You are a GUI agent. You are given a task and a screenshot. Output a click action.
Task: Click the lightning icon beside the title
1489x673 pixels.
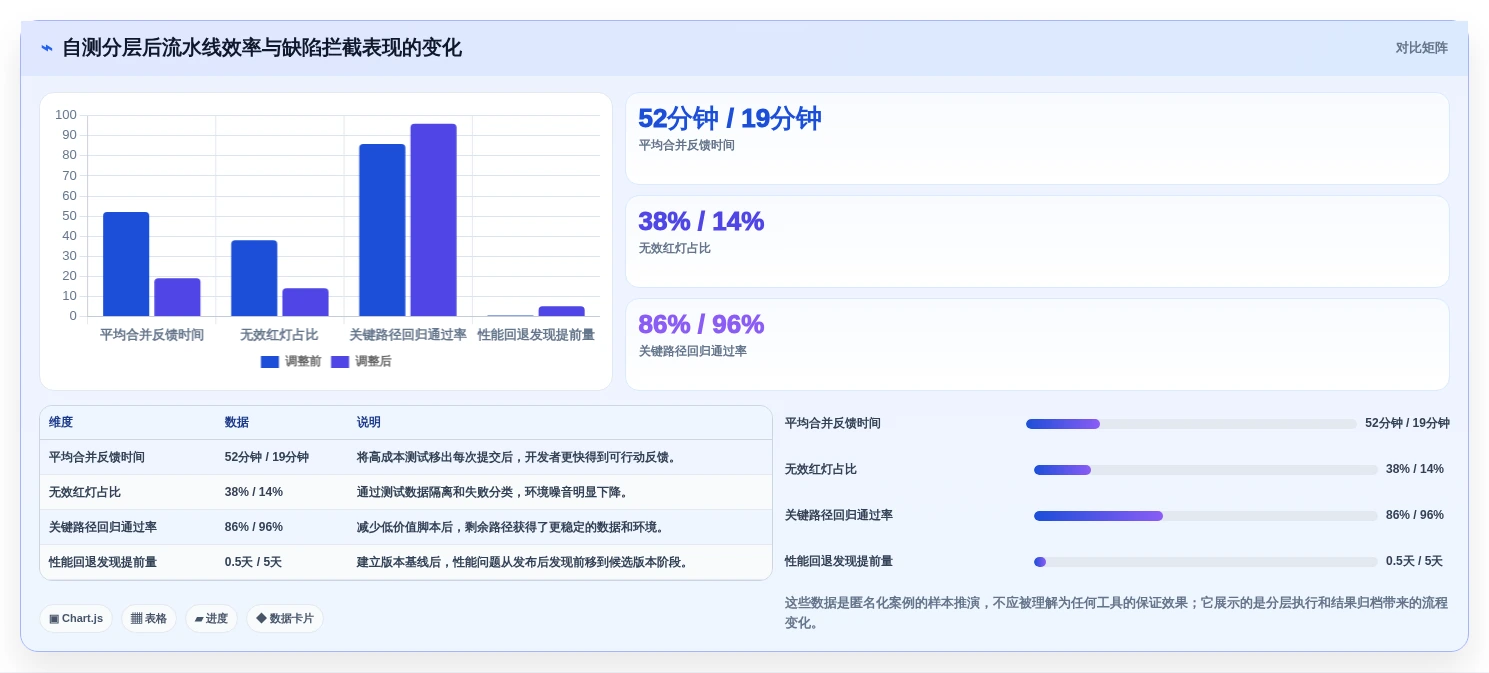click(x=47, y=48)
